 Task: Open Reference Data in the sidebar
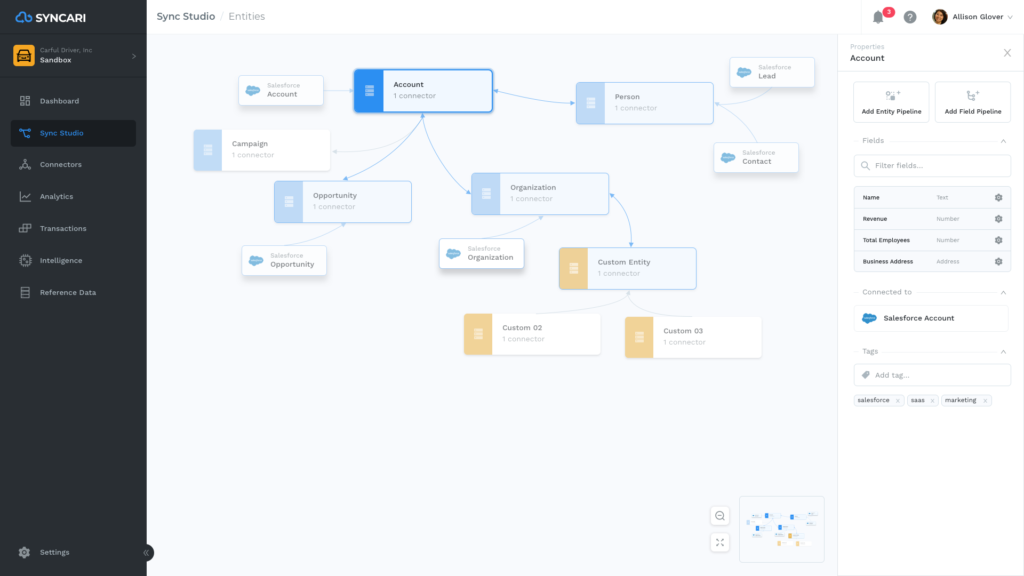pos(73,293)
